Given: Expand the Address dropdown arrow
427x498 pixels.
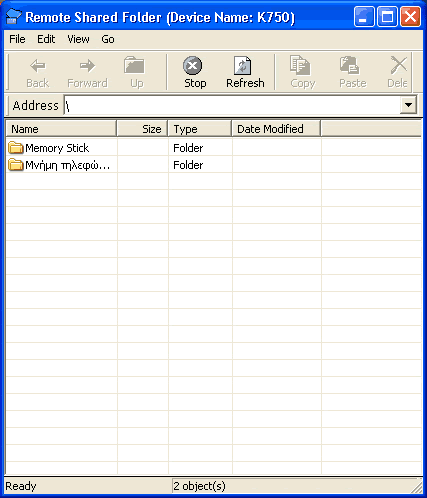Looking at the screenshot, I should coord(408,105).
